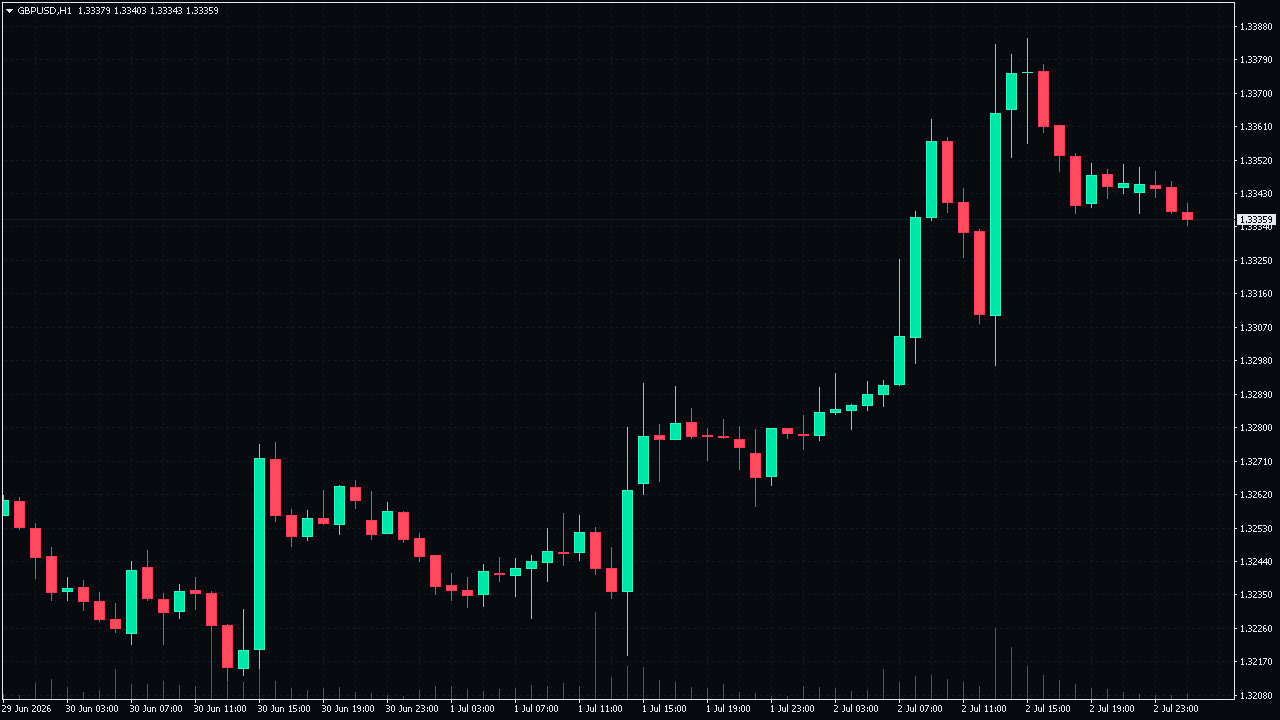Click the 1.33610 price scale label
Screen dimensions: 1280x720
click(x=1256, y=126)
